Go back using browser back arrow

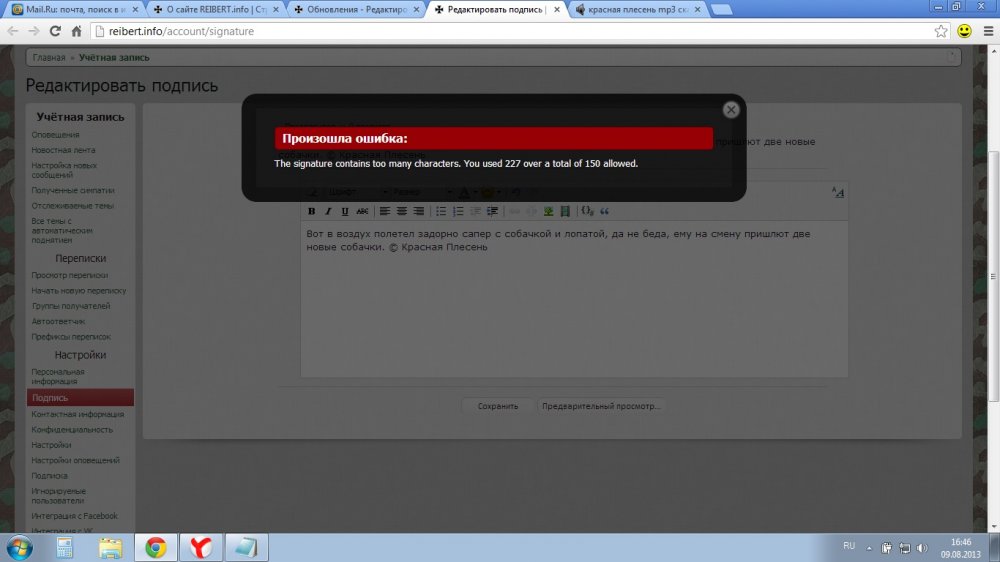click(13, 31)
